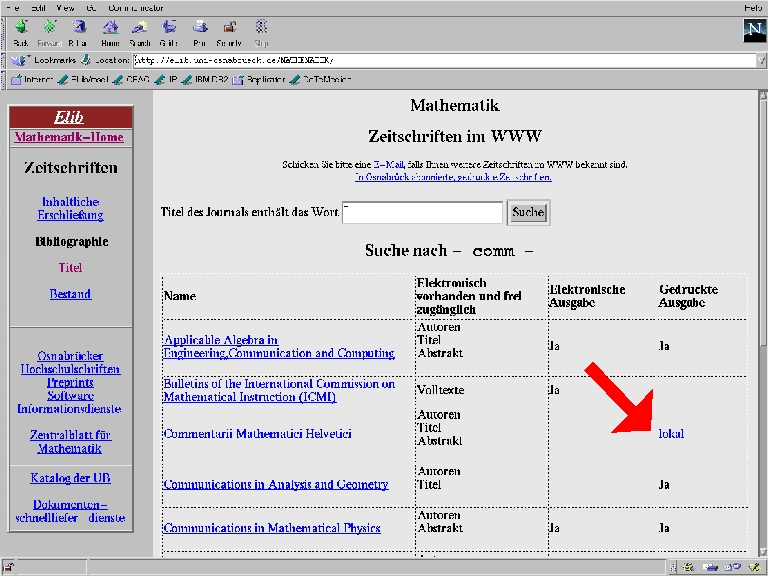Open Search from the navigation toolbar

140,31
